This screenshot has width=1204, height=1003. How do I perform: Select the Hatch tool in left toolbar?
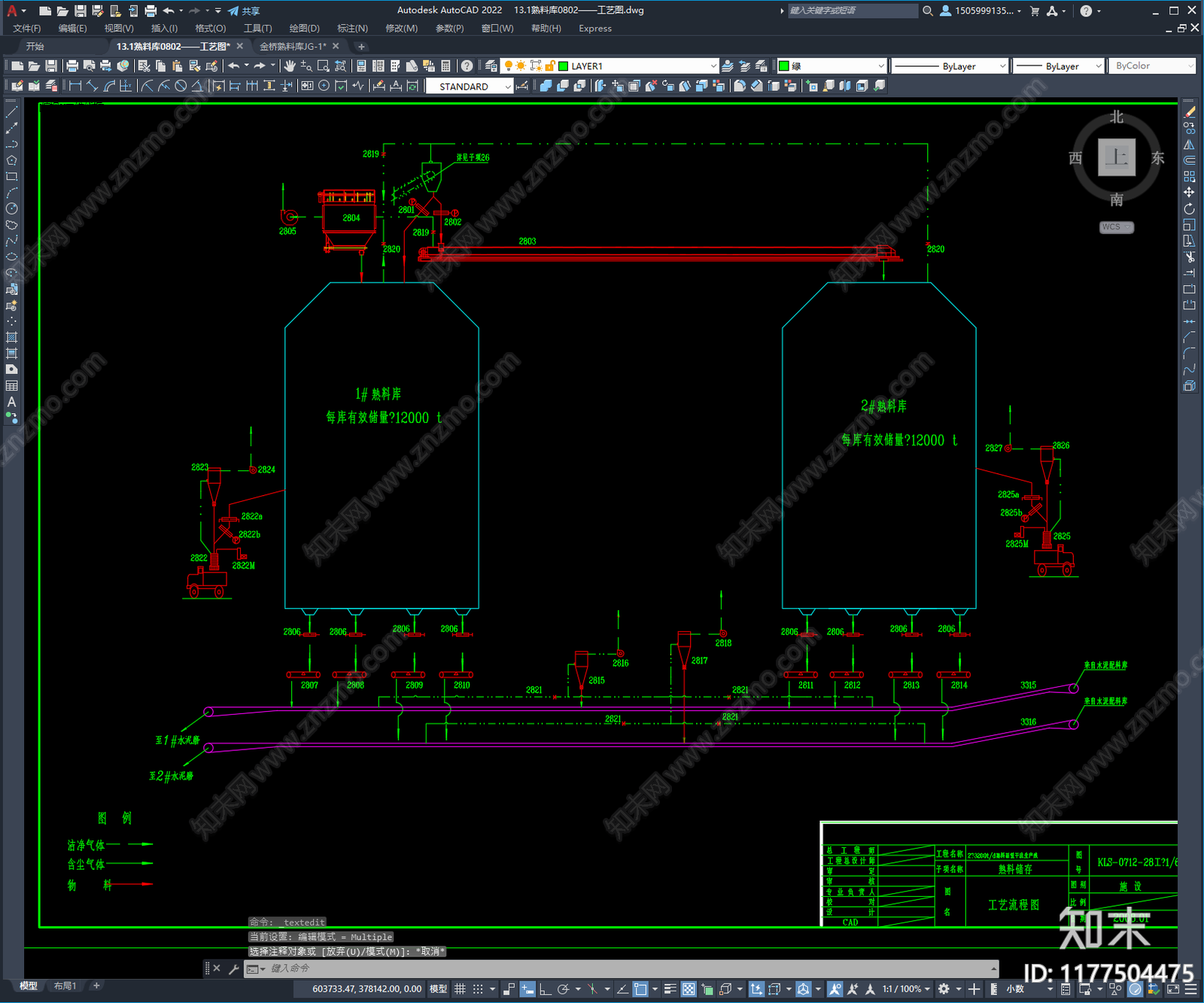[x=11, y=337]
